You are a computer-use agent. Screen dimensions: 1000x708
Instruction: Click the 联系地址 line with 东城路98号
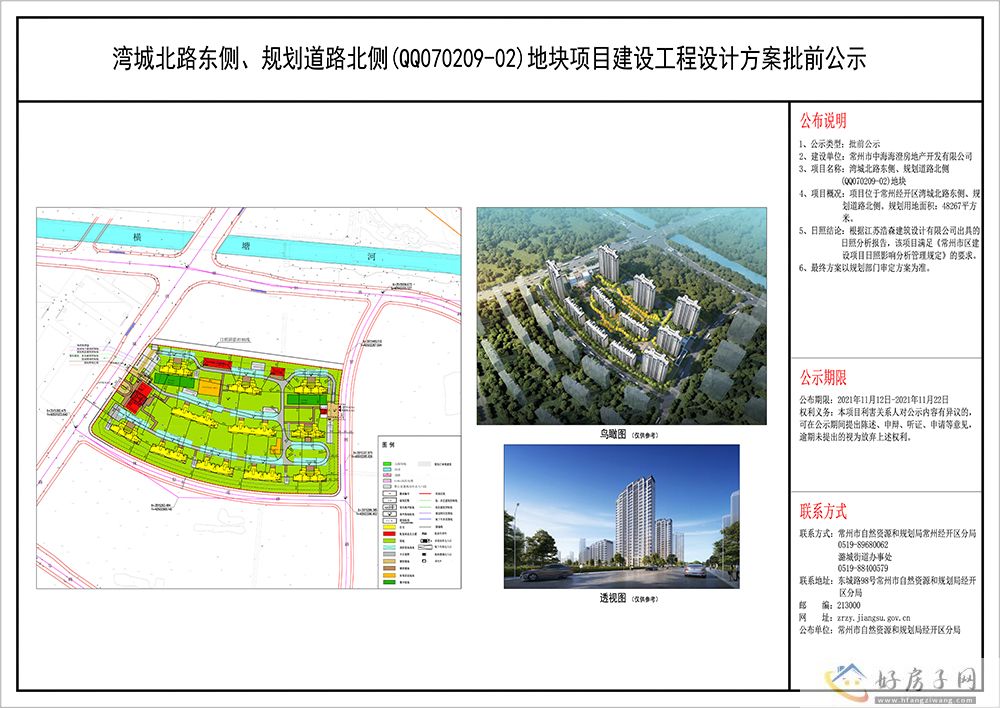point(888,587)
